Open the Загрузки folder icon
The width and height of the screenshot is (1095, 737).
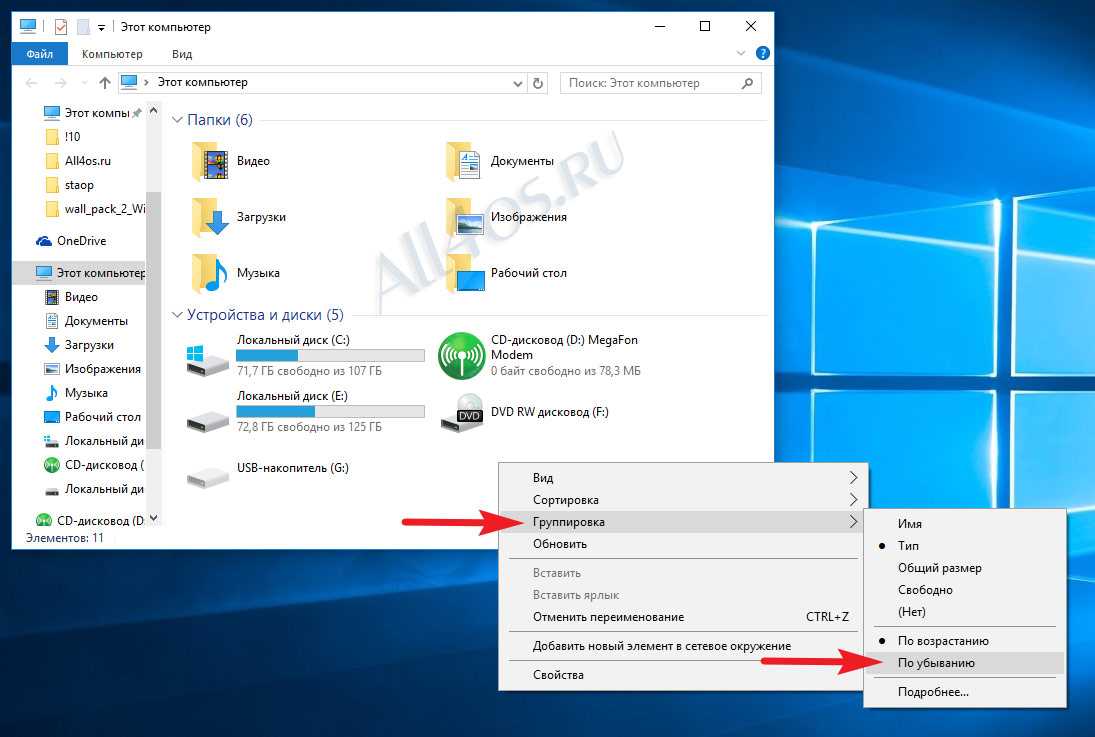(x=210, y=217)
